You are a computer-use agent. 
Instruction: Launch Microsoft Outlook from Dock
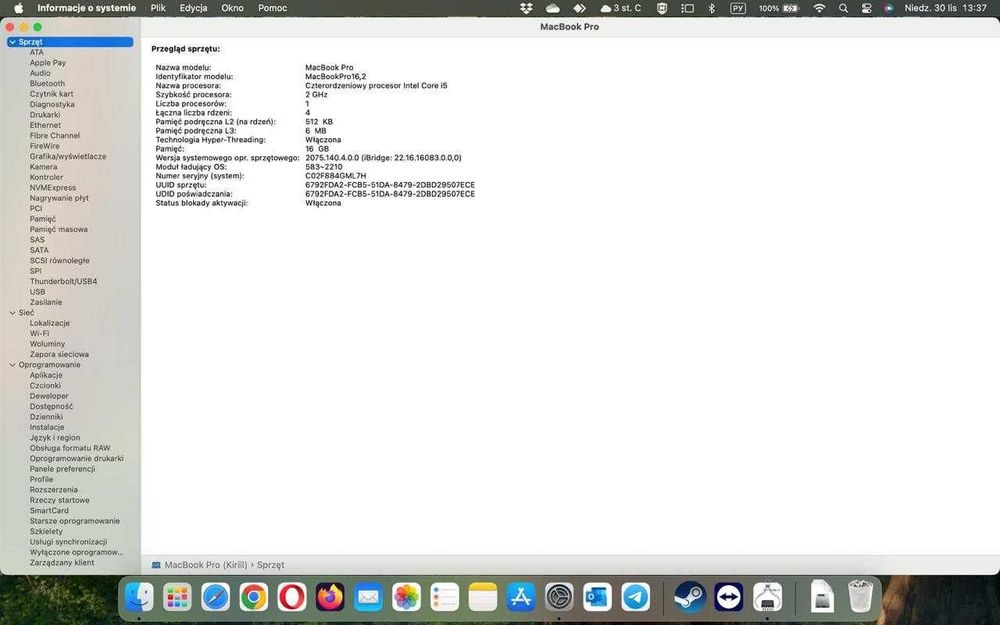(598, 598)
